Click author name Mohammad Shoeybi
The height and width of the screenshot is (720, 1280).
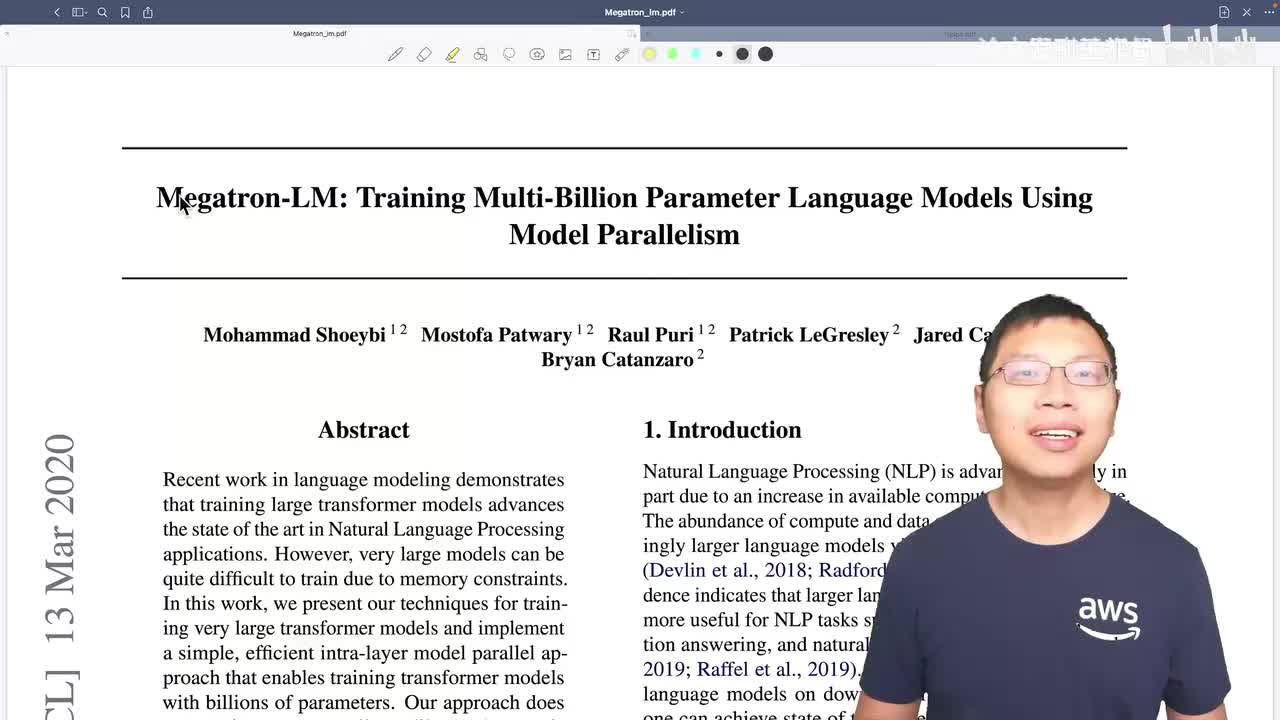point(294,335)
